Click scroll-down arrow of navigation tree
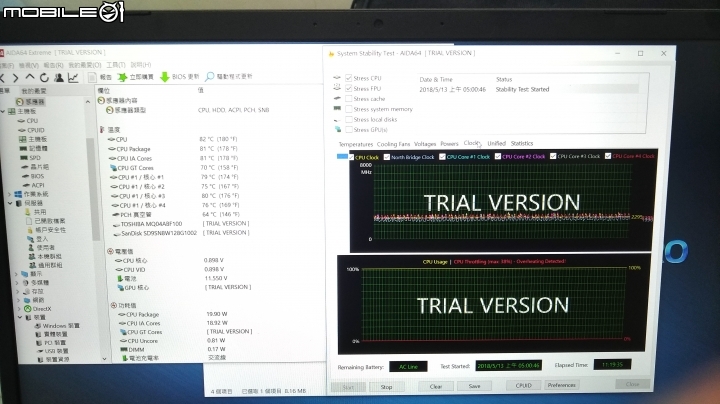This screenshot has height=404, width=720. 105,359
